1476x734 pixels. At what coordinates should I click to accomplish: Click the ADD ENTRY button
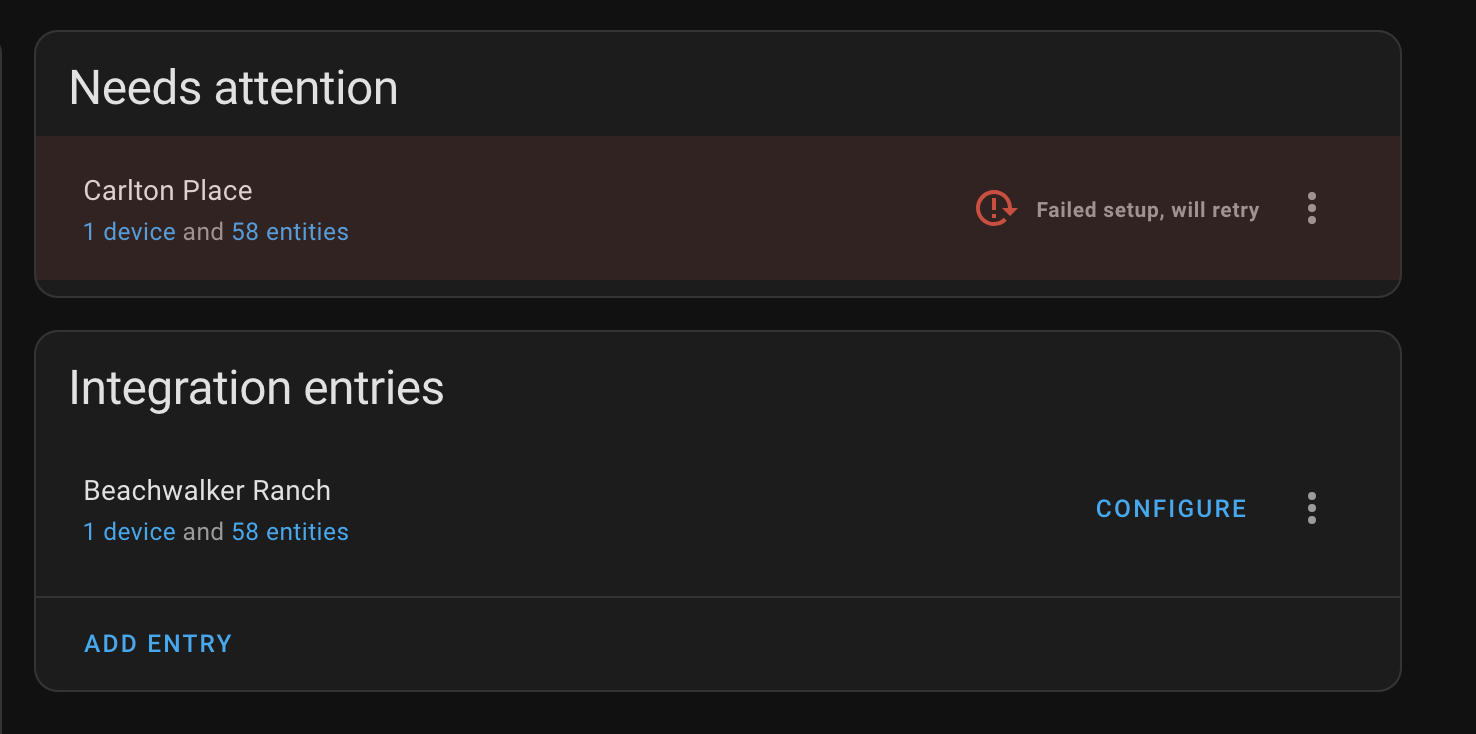(157, 643)
